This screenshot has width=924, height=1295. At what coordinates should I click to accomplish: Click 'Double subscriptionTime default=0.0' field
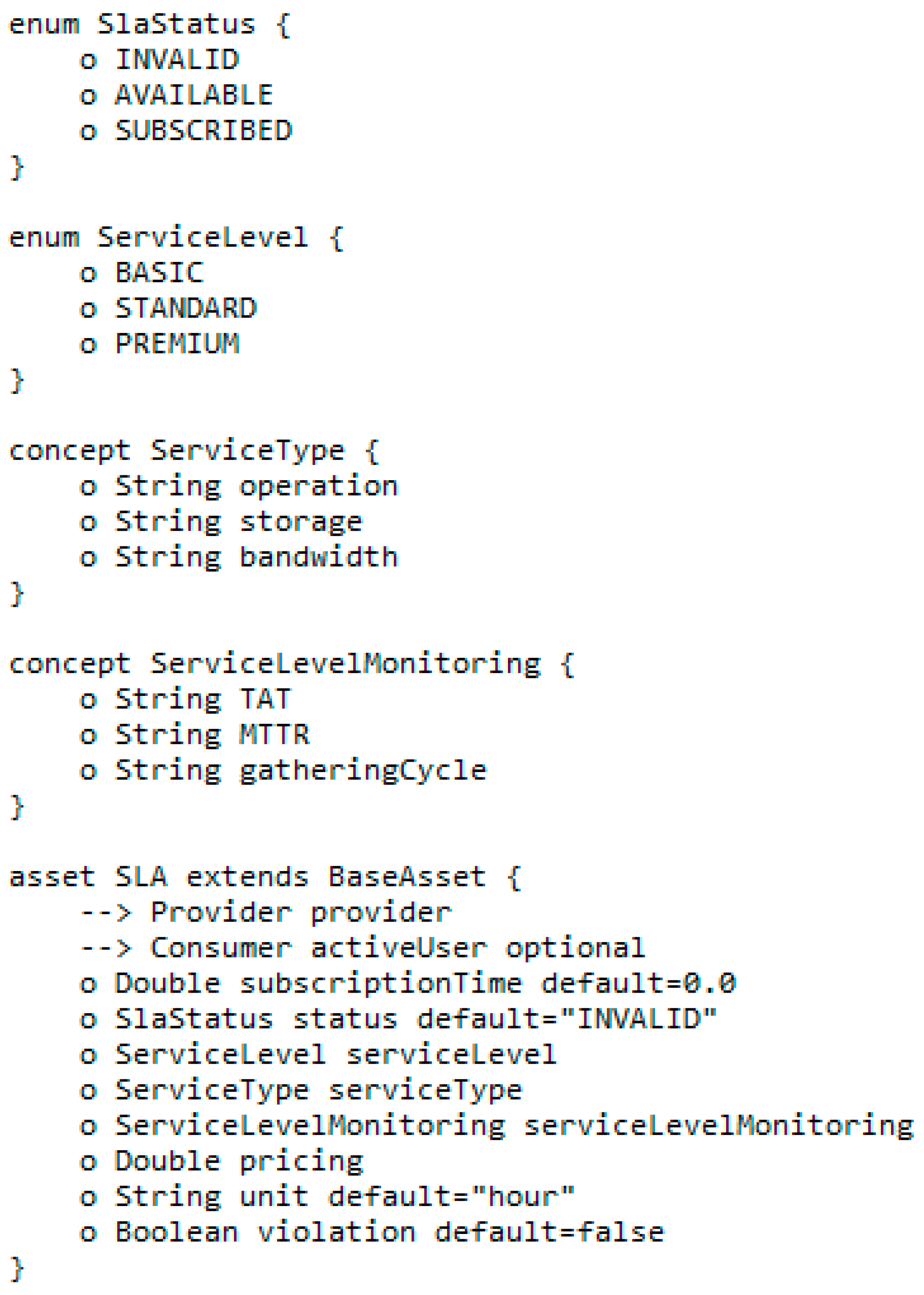(426, 984)
